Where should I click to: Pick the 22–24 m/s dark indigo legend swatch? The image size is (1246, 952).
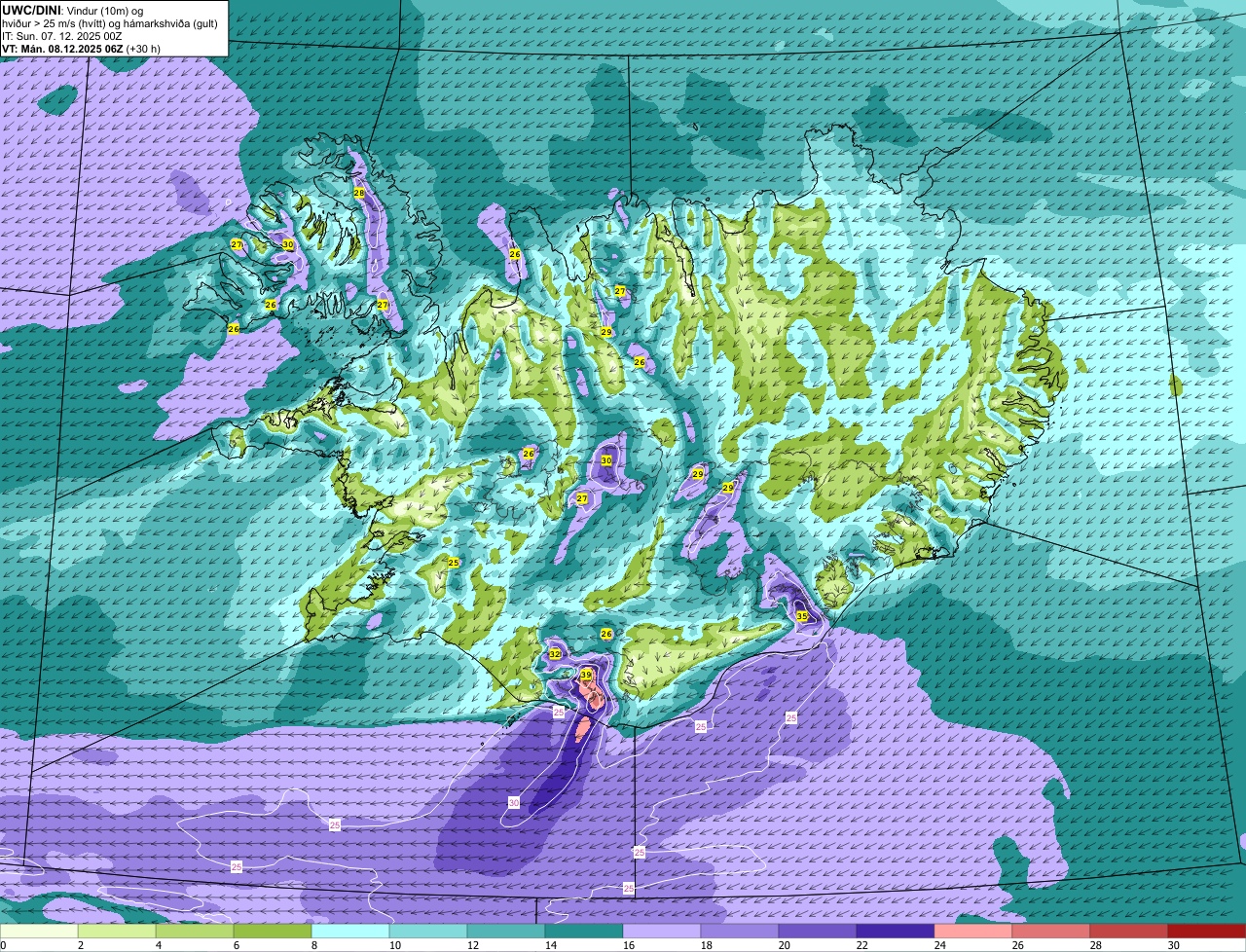896,932
